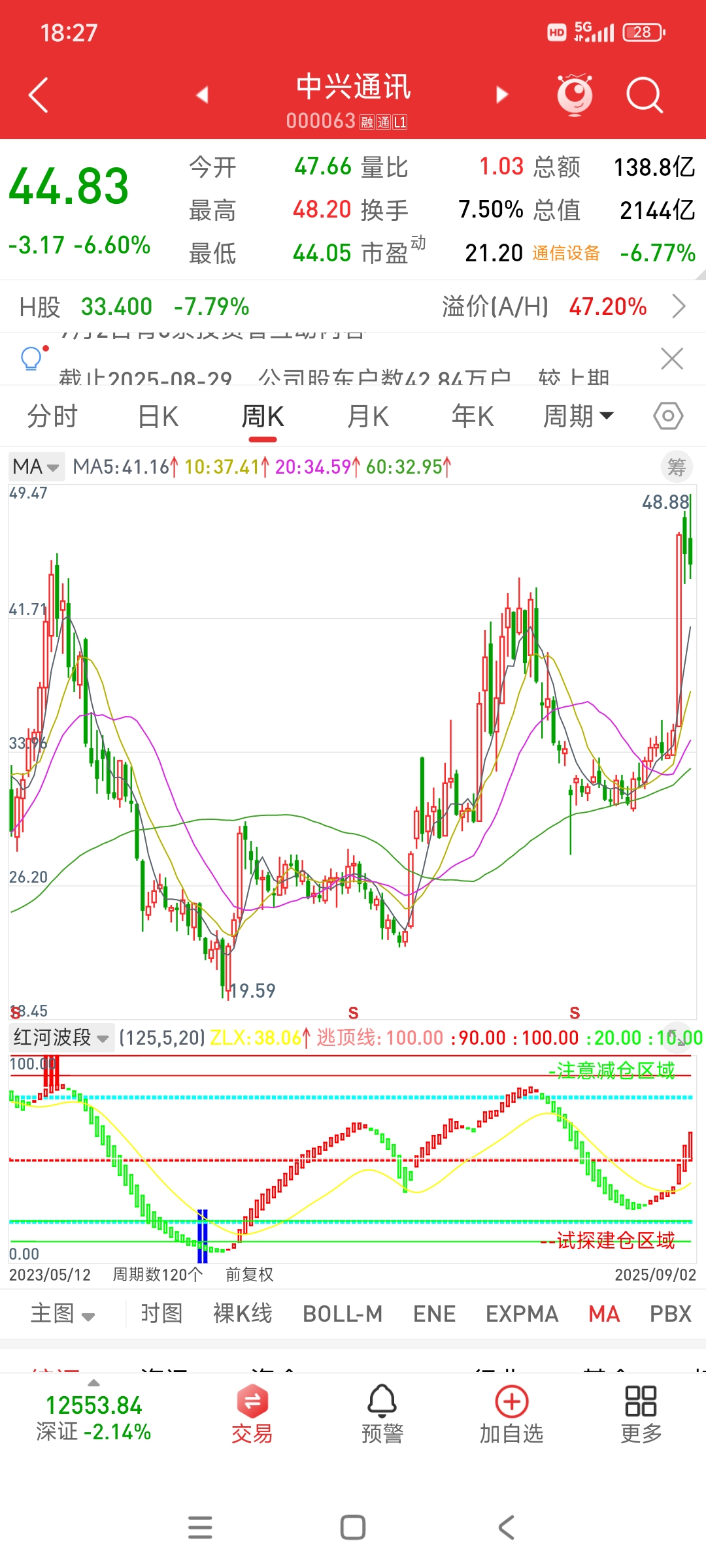Tap the 溢价(A/H) 47.20% value
The height and width of the screenshot is (1568, 706).
[x=608, y=306]
